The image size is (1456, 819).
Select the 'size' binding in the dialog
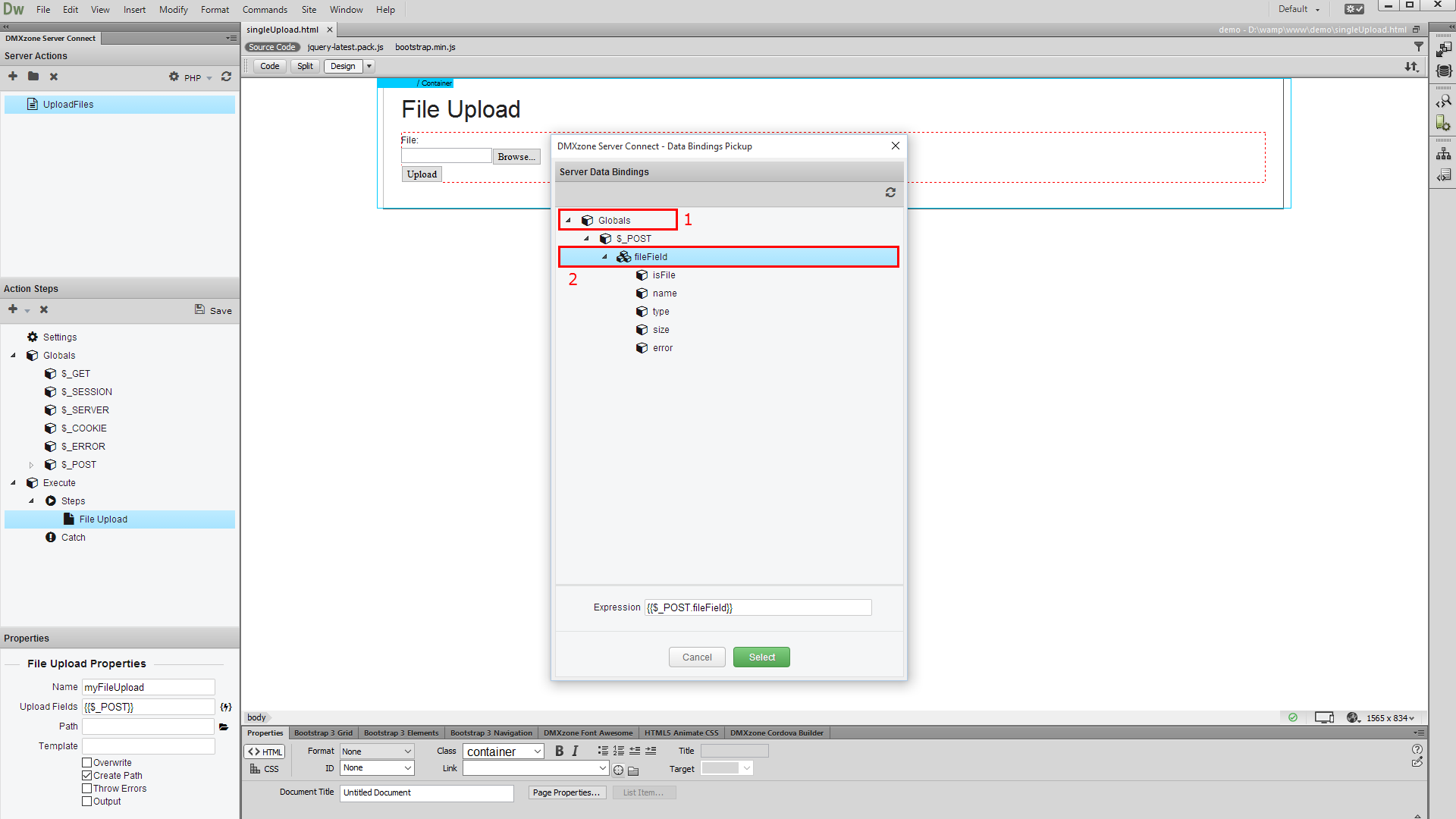click(x=661, y=330)
